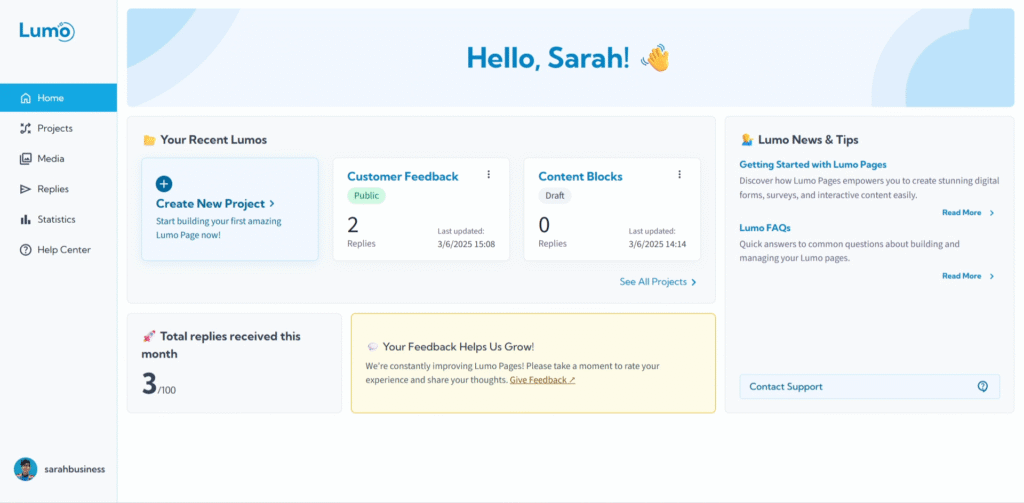Screen dimensions: 1024x503
Task: Click the Start building your first amazing text
Action: [x=219, y=228]
